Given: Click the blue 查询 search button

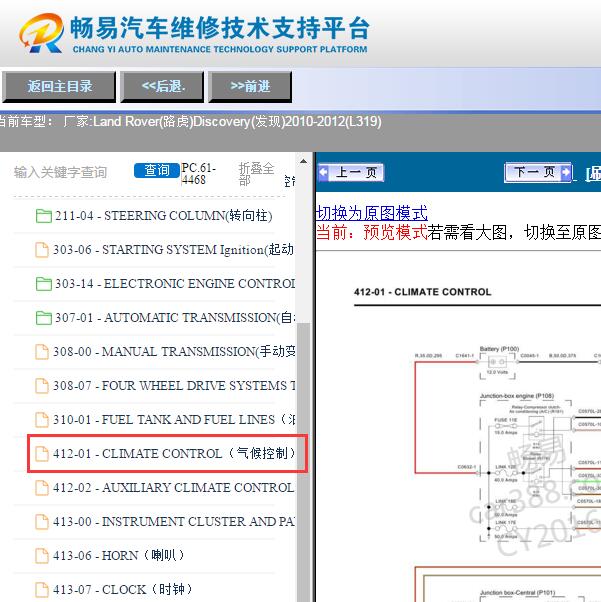Looking at the screenshot, I should [x=157, y=170].
